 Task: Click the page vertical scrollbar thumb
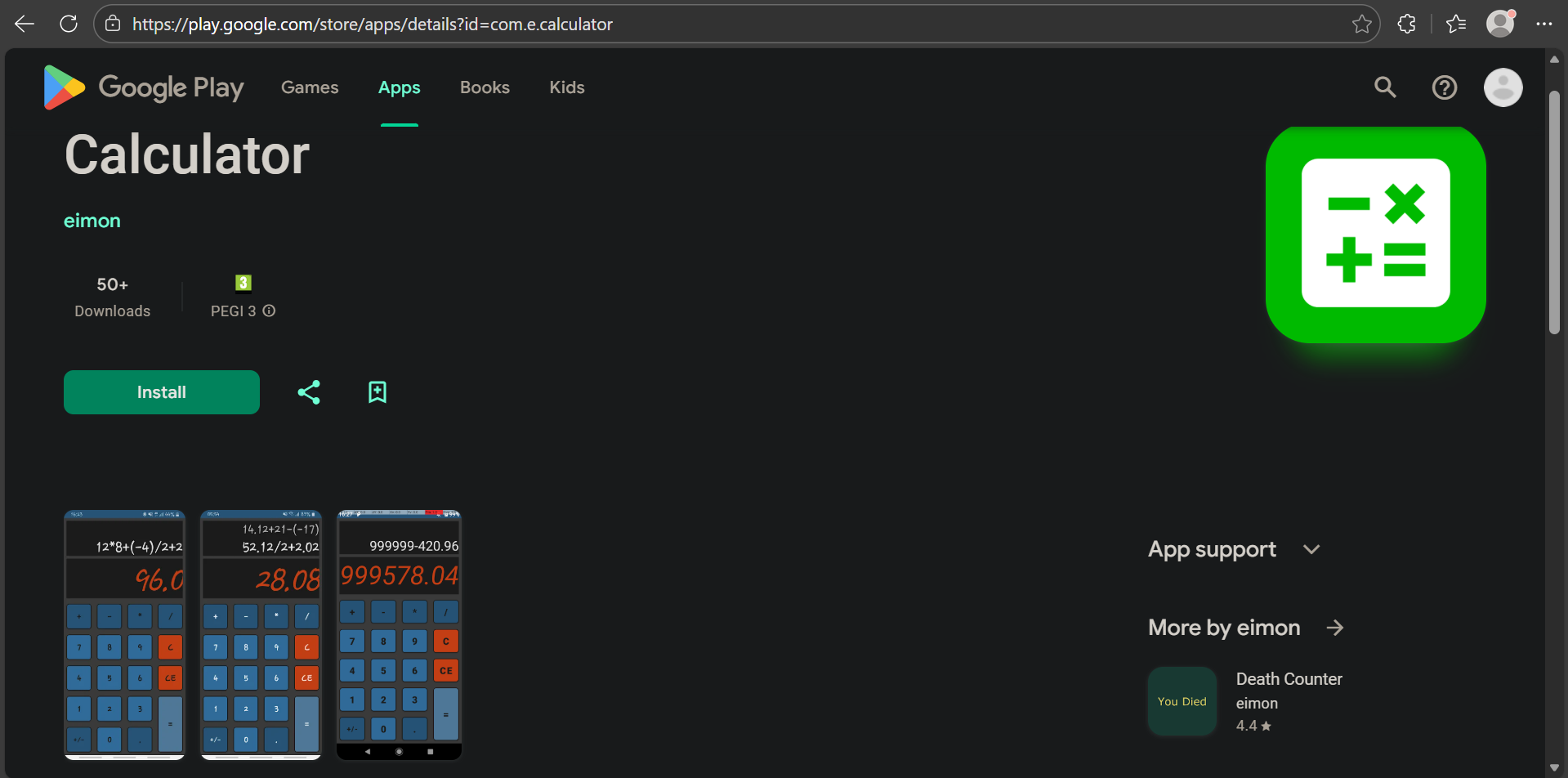[x=1554, y=212]
